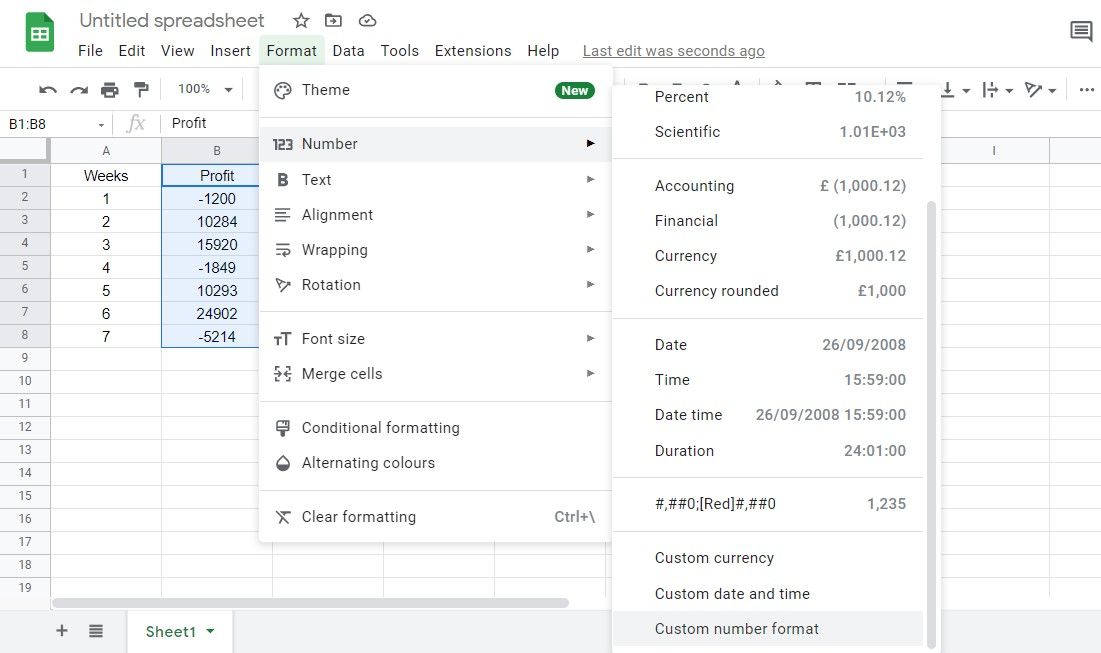Click the Google Sheets home logo
The width and height of the screenshot is (1101, 653).
tap(40, 33)
